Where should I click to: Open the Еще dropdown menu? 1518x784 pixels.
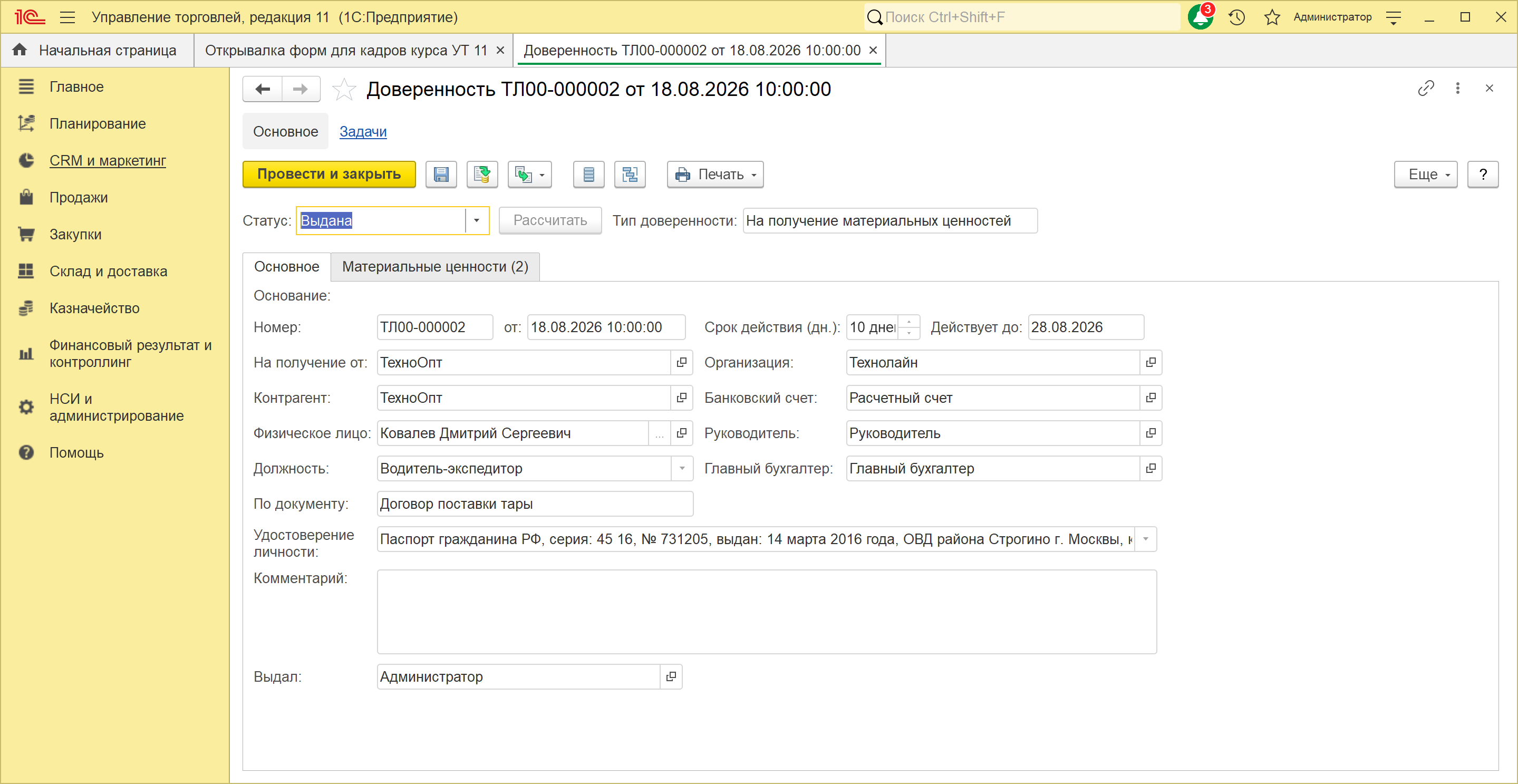point(1426,175)
